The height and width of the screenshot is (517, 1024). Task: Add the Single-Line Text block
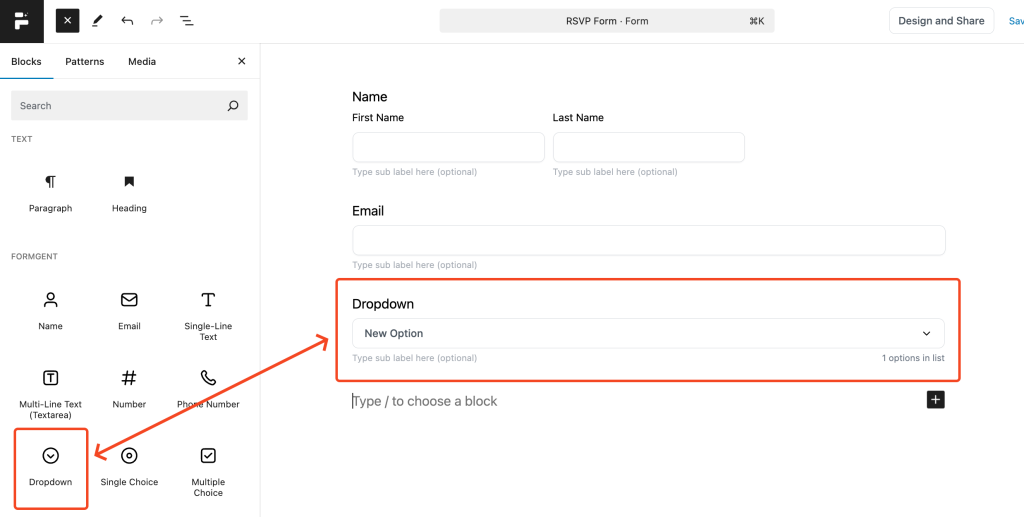point(208,317)
